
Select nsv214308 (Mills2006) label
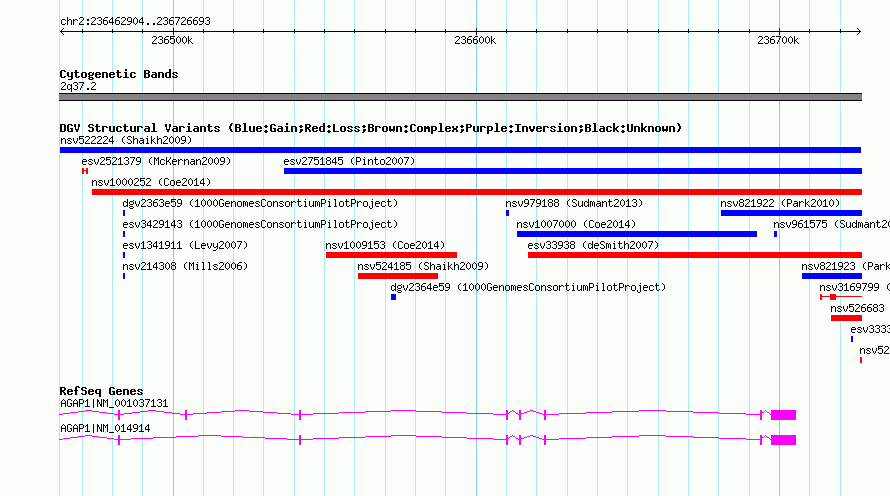[x=185, y=266]
